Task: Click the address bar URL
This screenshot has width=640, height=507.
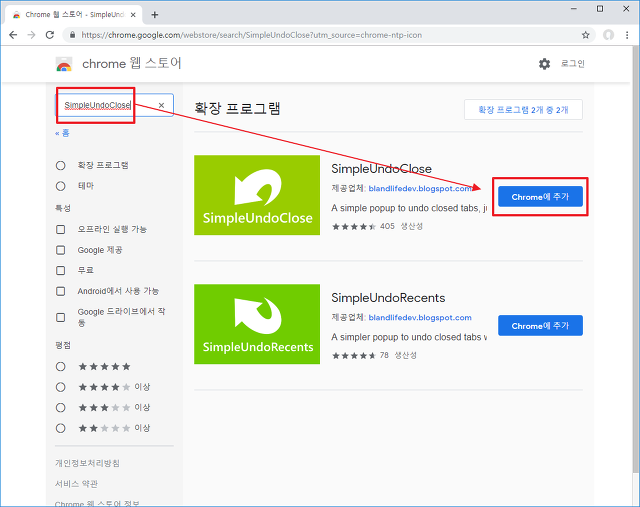Action: point(252,35)
